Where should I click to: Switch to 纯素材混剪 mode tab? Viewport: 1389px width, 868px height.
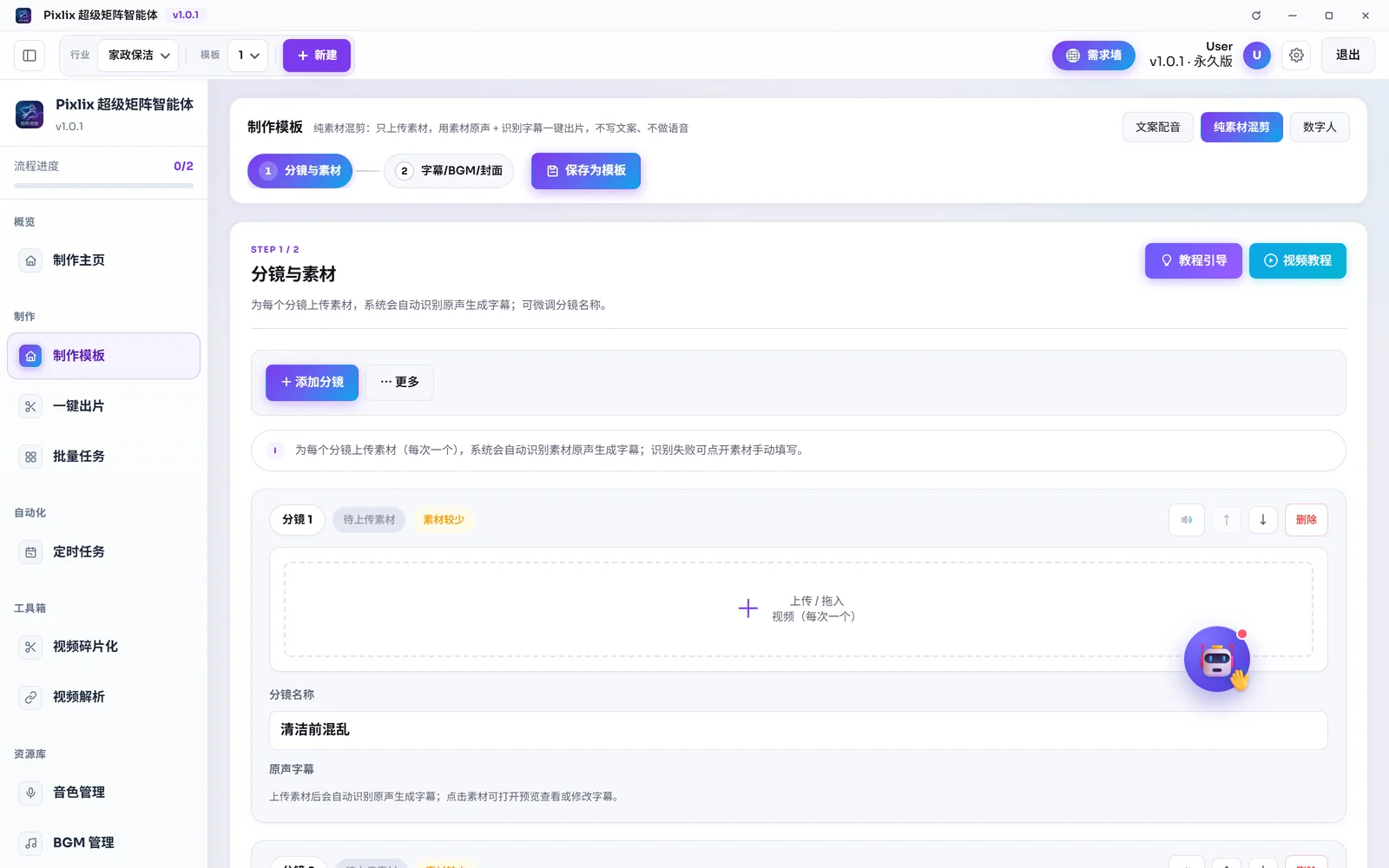pyautogui.click(x=1241, y=128)
